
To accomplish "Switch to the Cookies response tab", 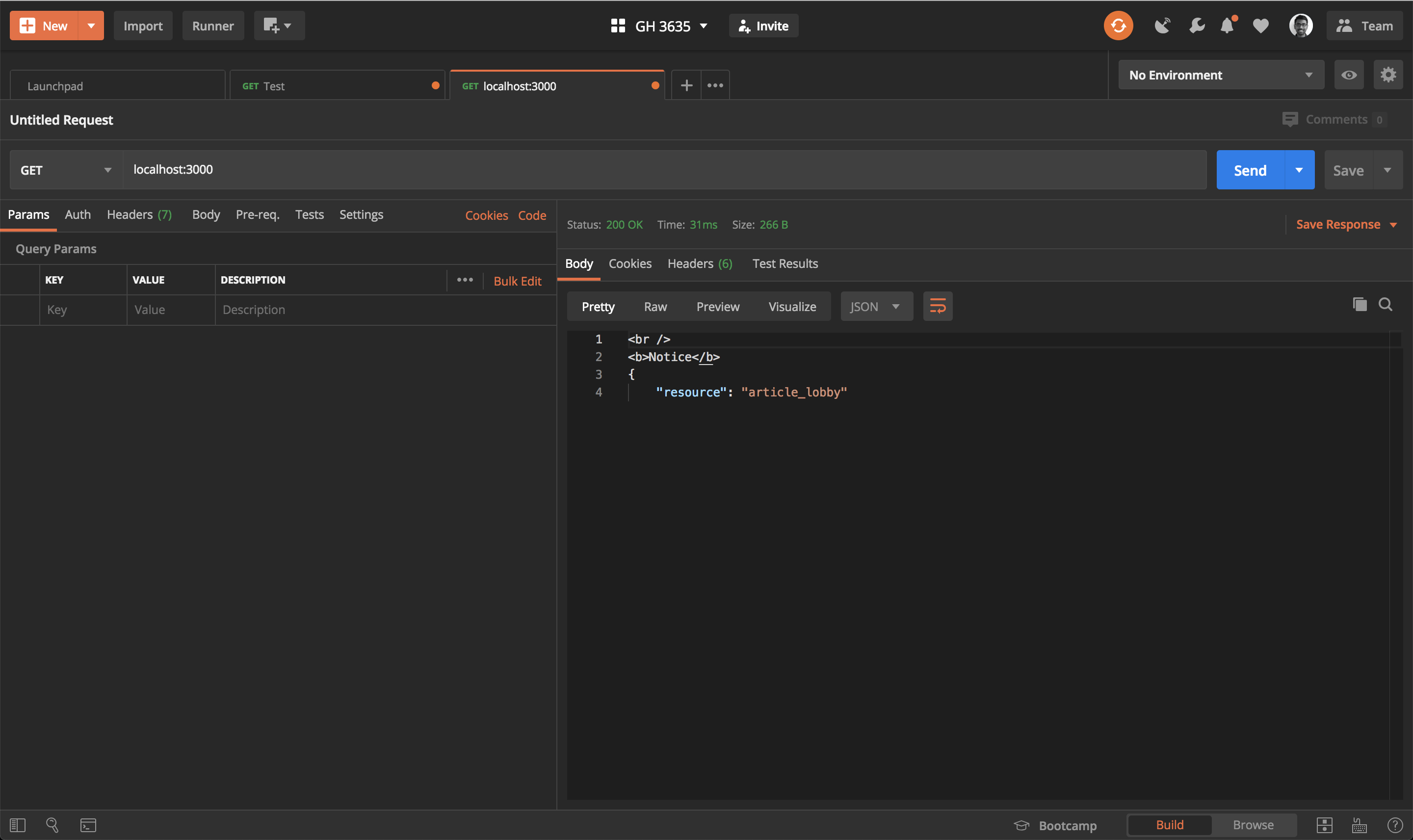I will (629, 263).
